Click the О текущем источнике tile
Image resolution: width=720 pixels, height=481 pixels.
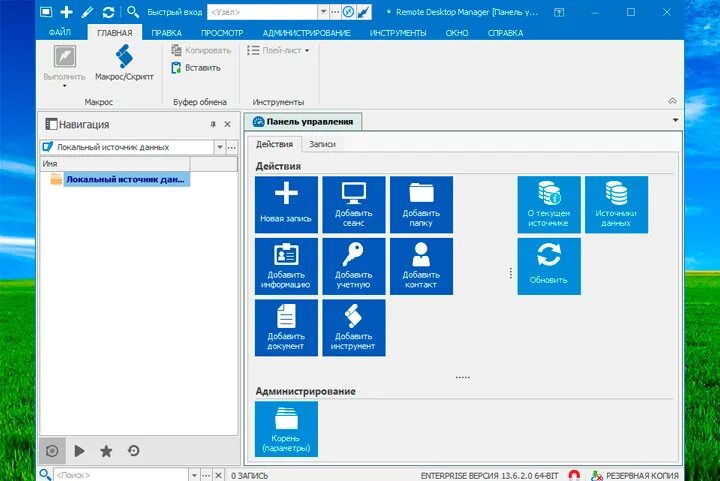549,204
